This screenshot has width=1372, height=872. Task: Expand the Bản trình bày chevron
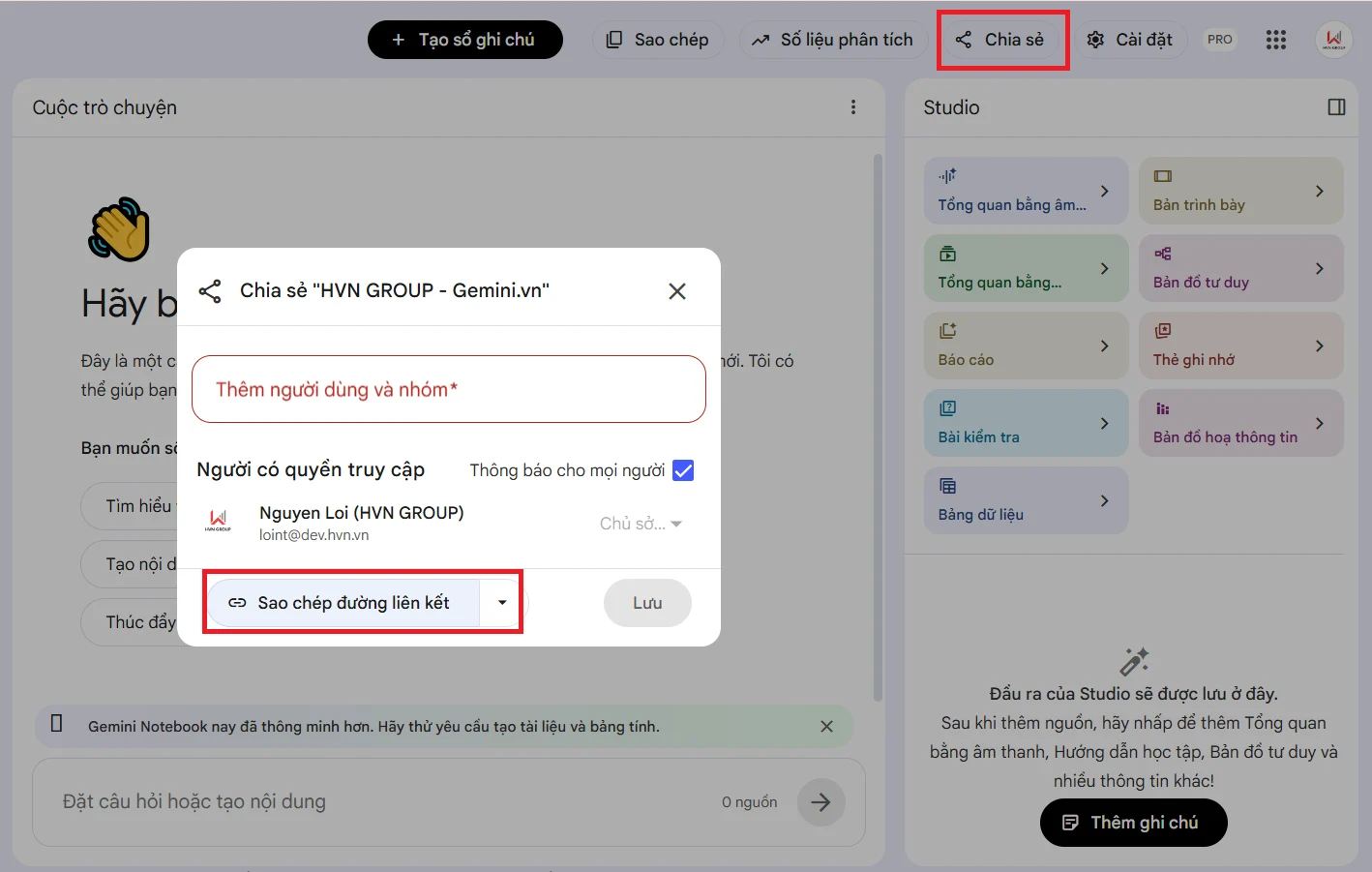click(1320, 191)
